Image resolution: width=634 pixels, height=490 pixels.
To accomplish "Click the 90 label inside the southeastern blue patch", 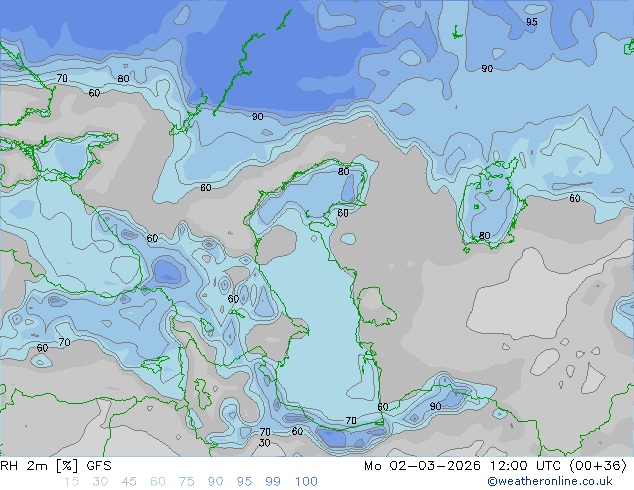I will point(435,406).
